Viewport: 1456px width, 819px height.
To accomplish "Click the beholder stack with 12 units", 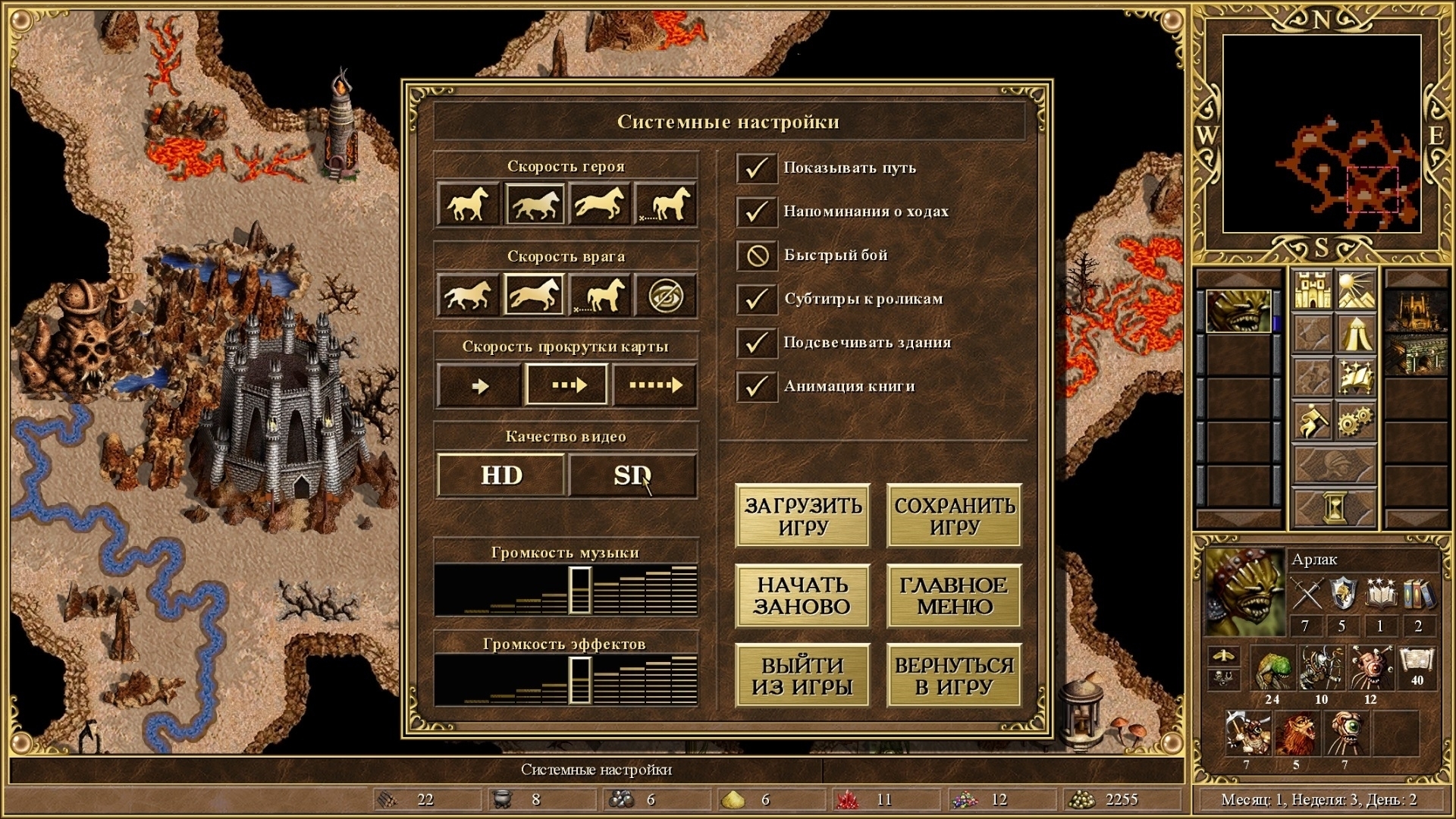I will pos(1370,667).
